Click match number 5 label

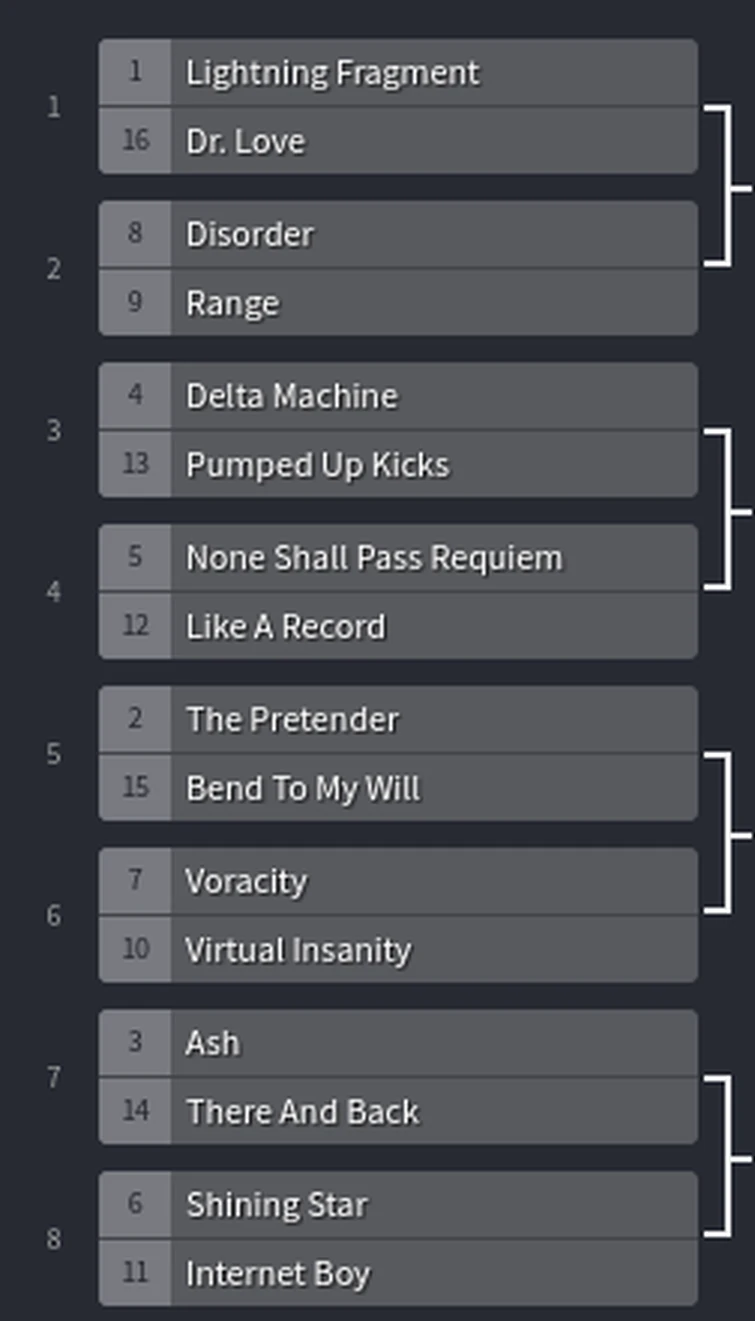[53, 754]
